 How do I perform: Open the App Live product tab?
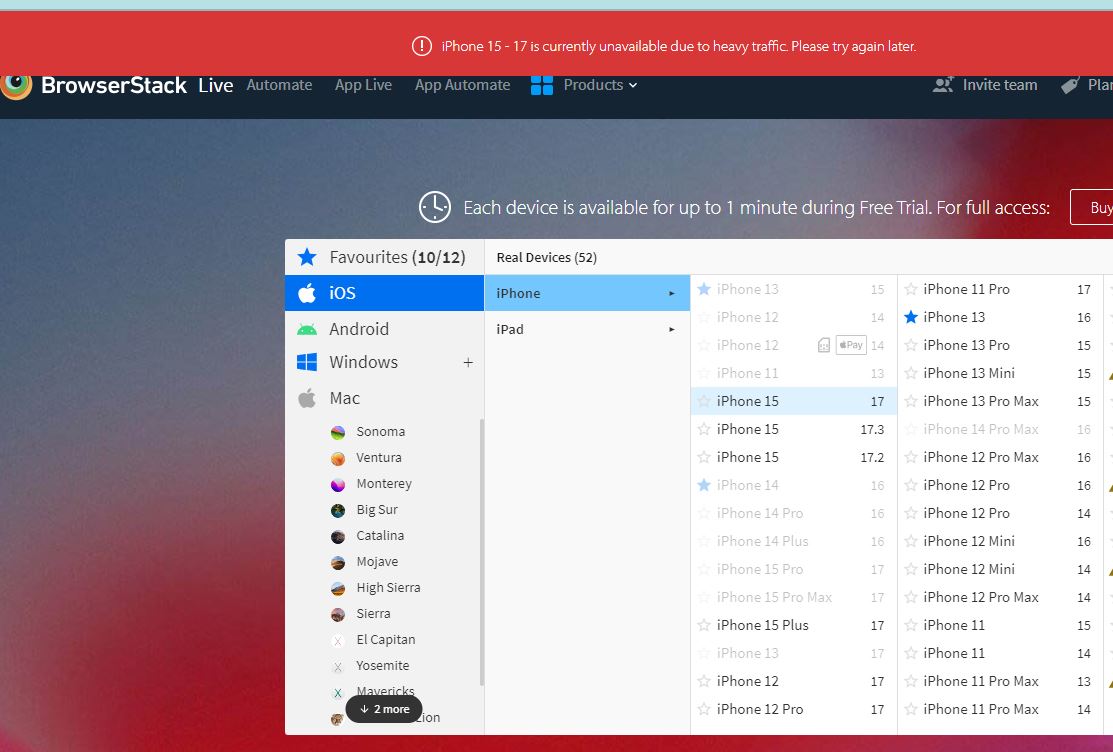pos(363,85)
